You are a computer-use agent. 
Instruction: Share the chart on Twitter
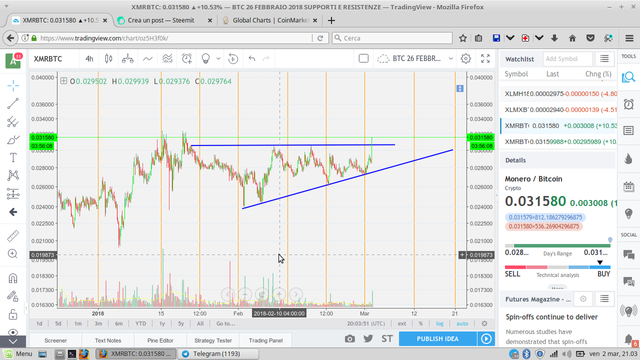368,339
